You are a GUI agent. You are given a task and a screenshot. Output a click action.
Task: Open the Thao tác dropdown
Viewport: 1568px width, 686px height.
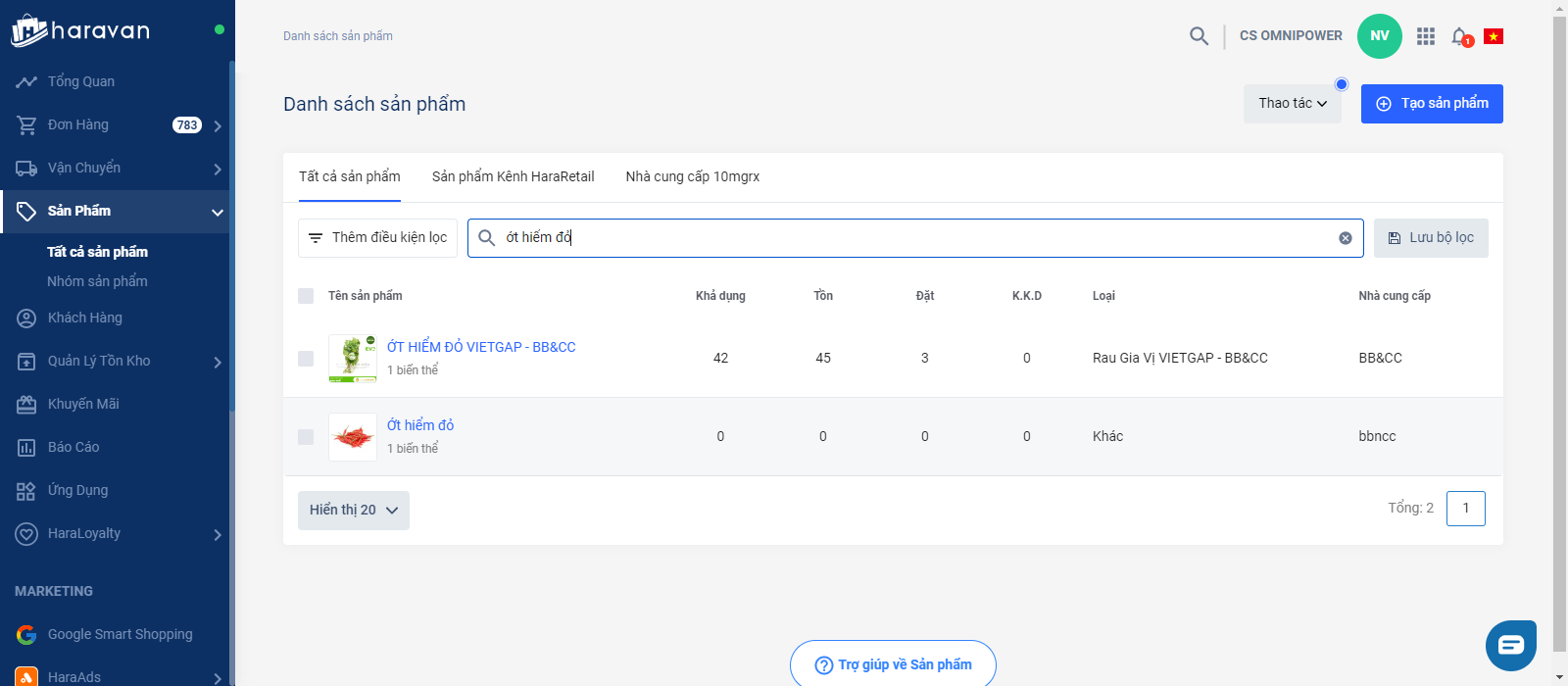point(1292,104)
